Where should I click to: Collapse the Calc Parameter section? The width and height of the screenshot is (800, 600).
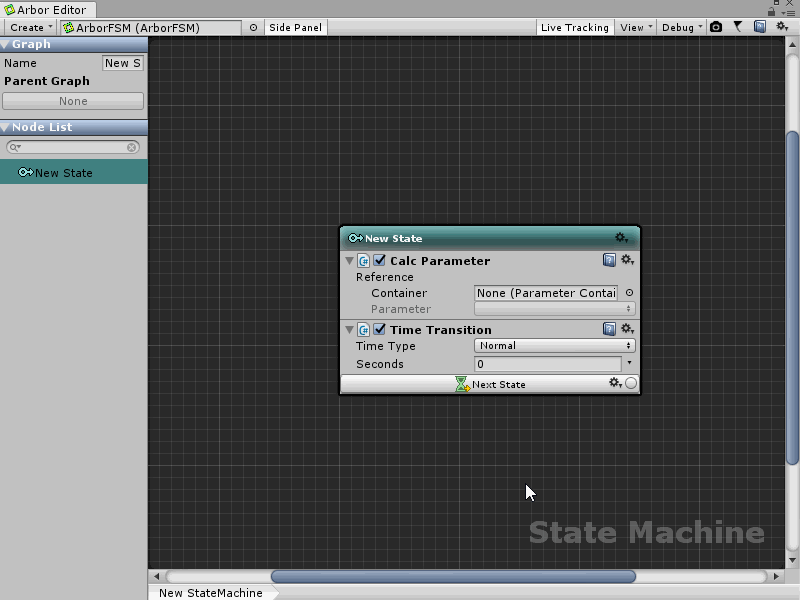349,261
